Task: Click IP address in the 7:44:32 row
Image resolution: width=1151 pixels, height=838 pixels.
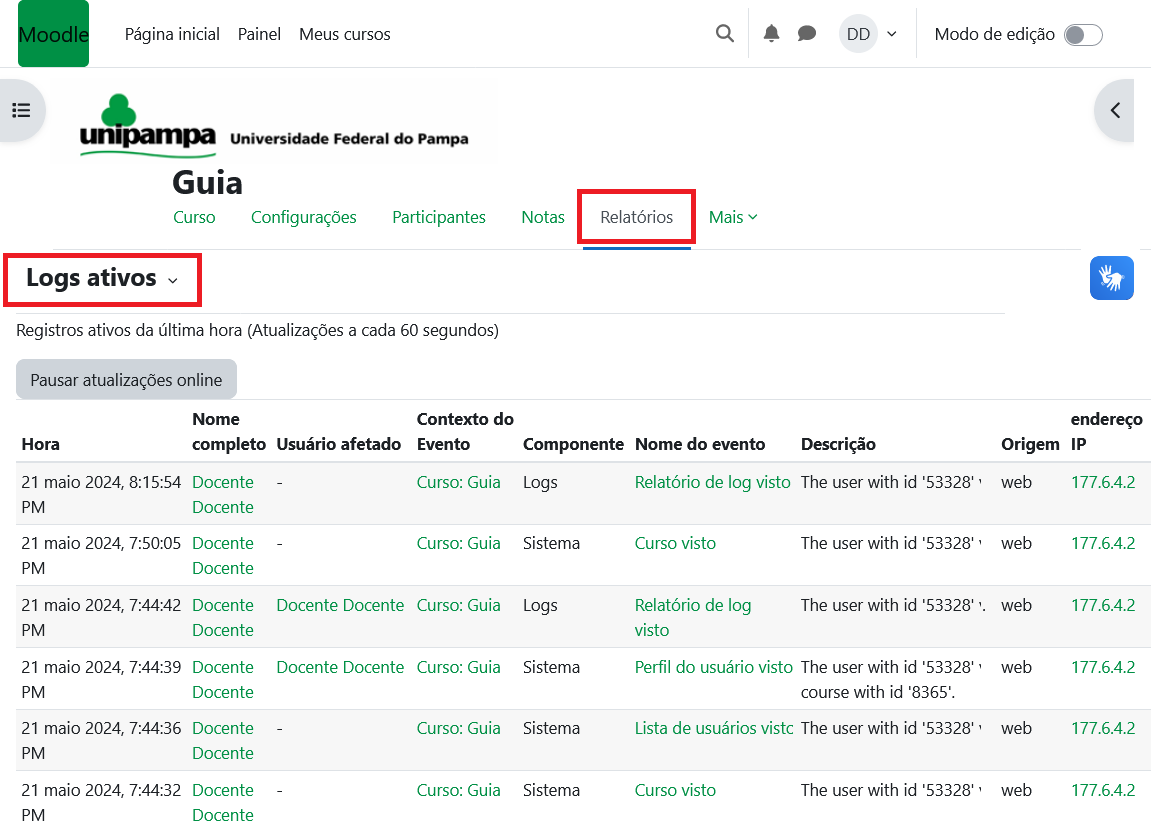Action: click(1103, 790)
